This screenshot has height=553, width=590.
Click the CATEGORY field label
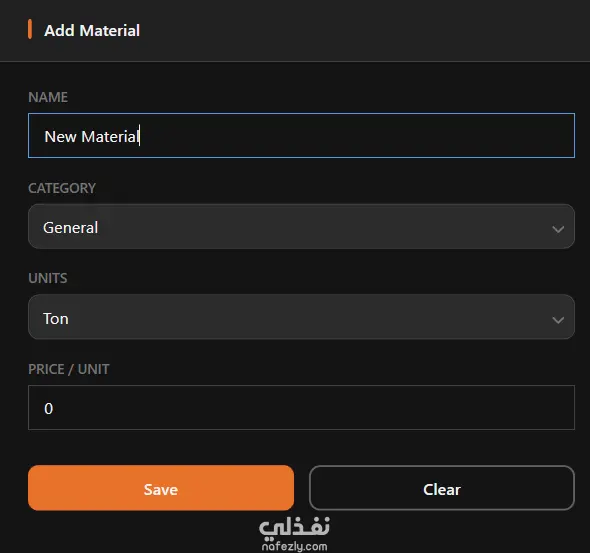pyautogui.click(x=62, y=188)
